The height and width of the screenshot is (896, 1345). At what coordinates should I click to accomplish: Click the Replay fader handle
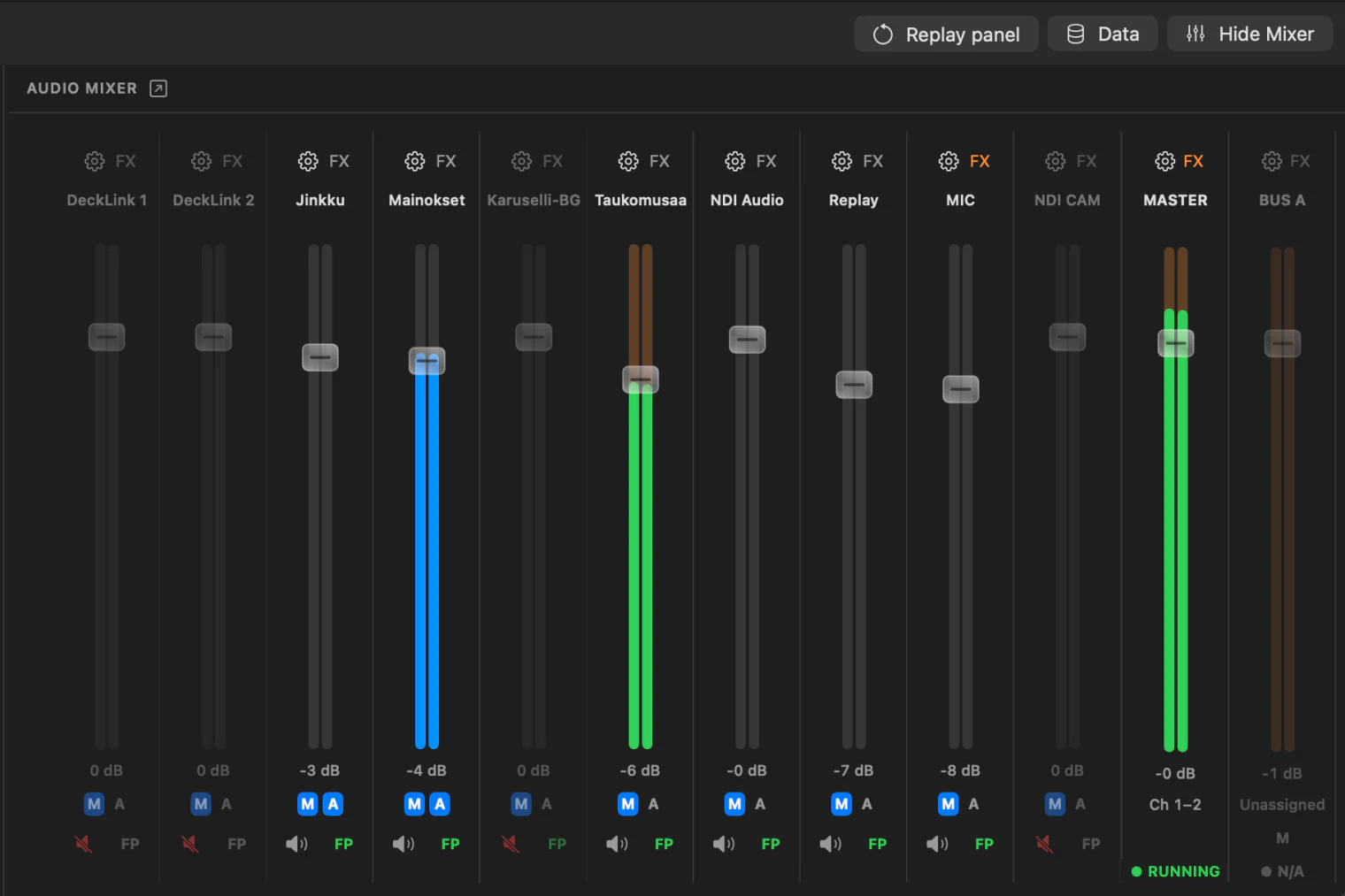click(854, 385)
